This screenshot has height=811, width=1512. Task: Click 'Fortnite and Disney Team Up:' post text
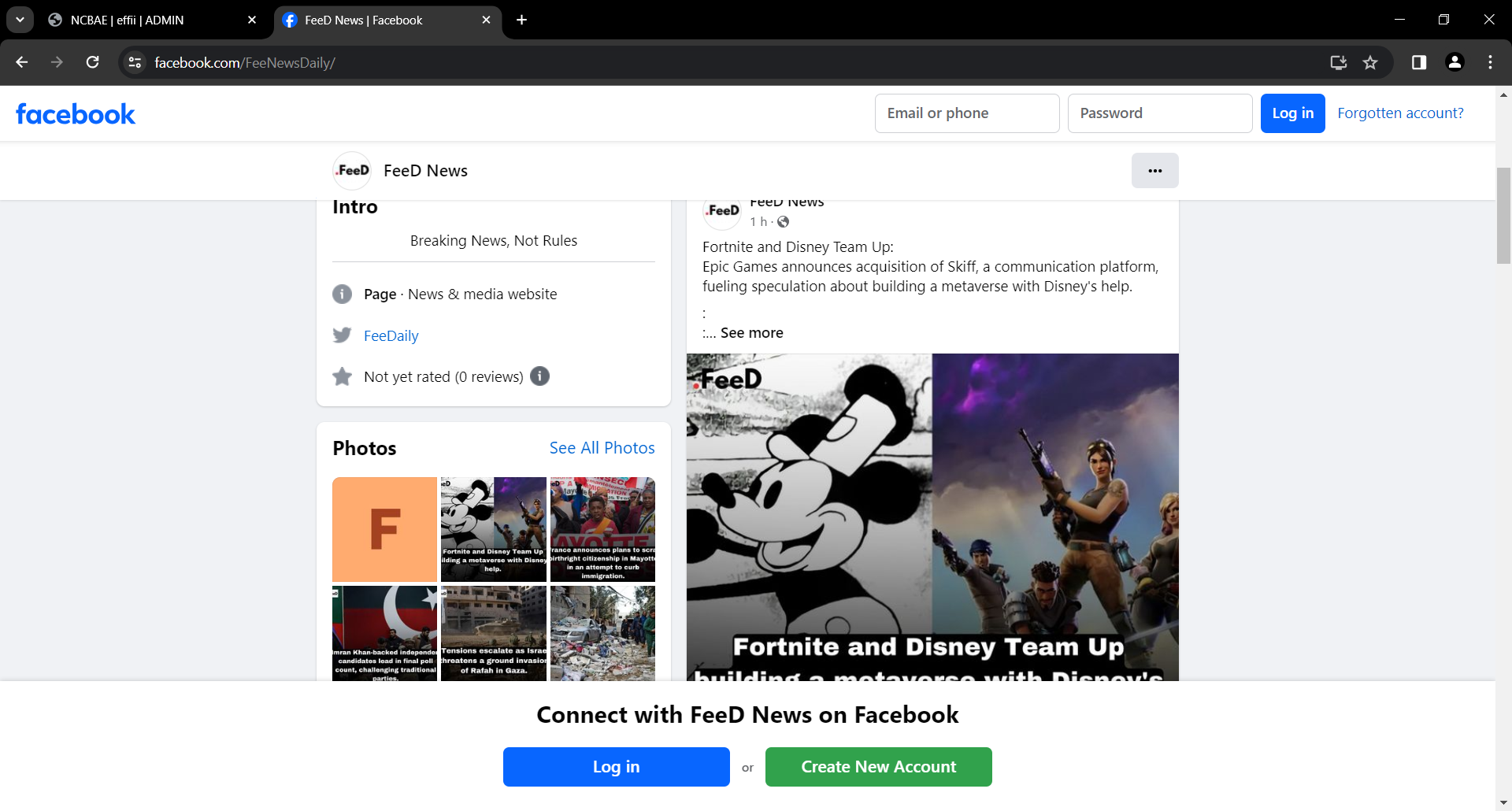798,247
